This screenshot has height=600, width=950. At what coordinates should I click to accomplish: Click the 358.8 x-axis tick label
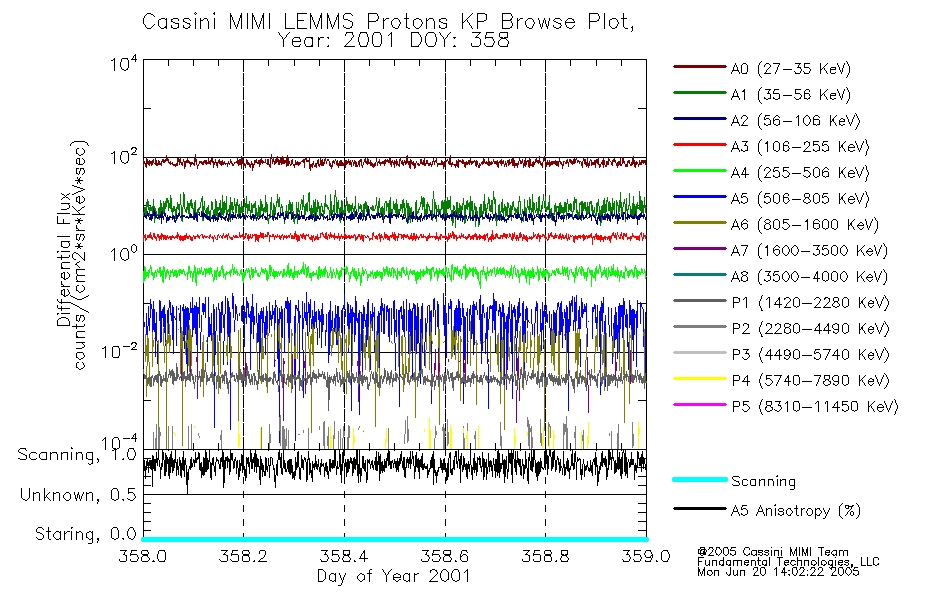point(545,556)
